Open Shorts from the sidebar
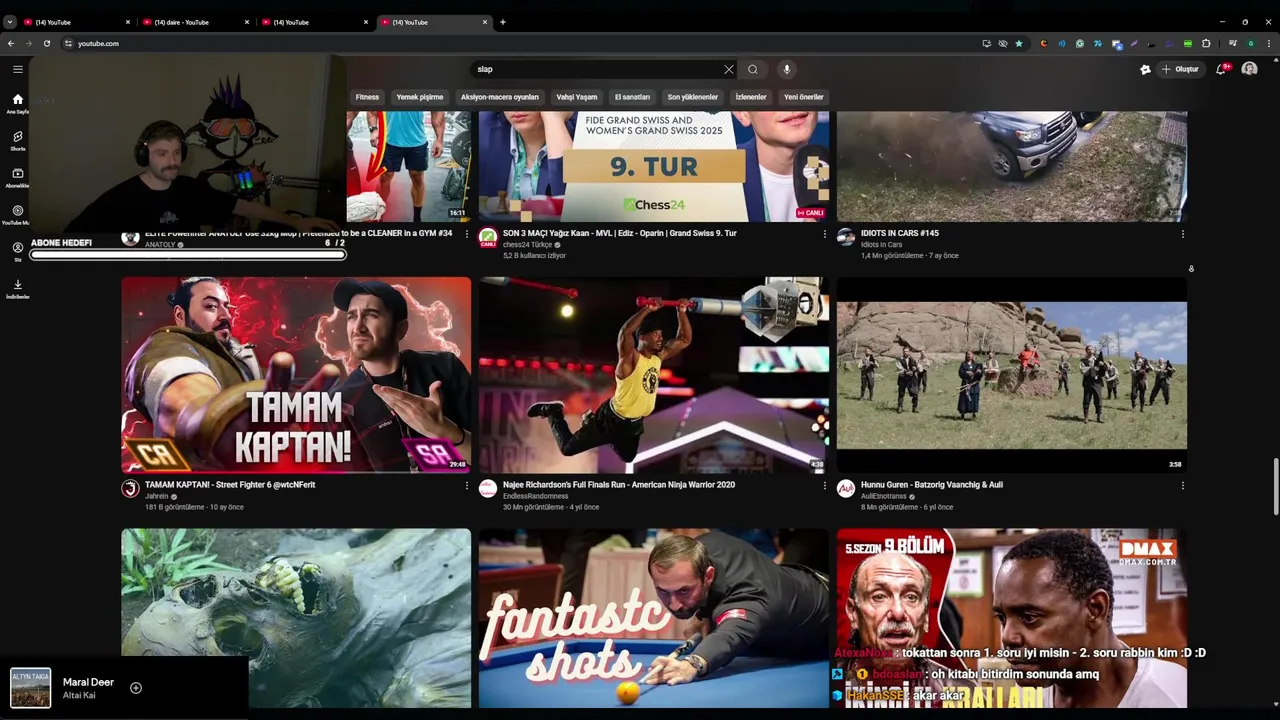The image size is (1280, 720). click(18, 140)
